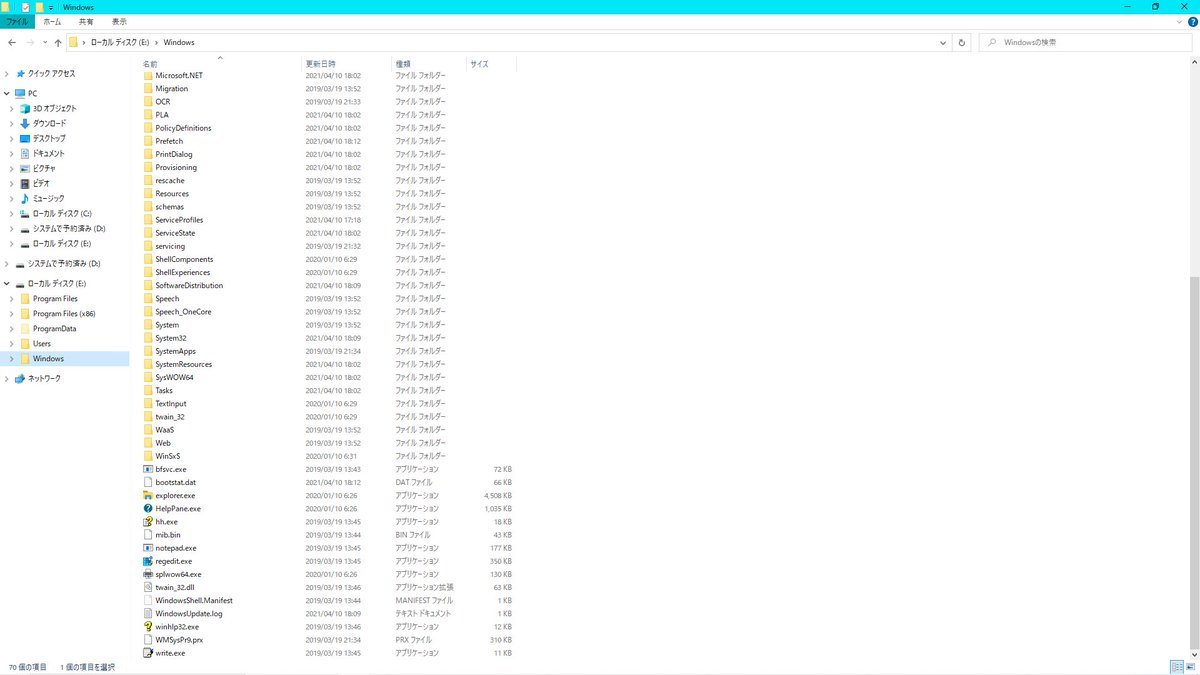Image resolution: width=1200 pixels, height=675 pixels.
Task: Click the Back navigation arrow
Action: point(11,43)
